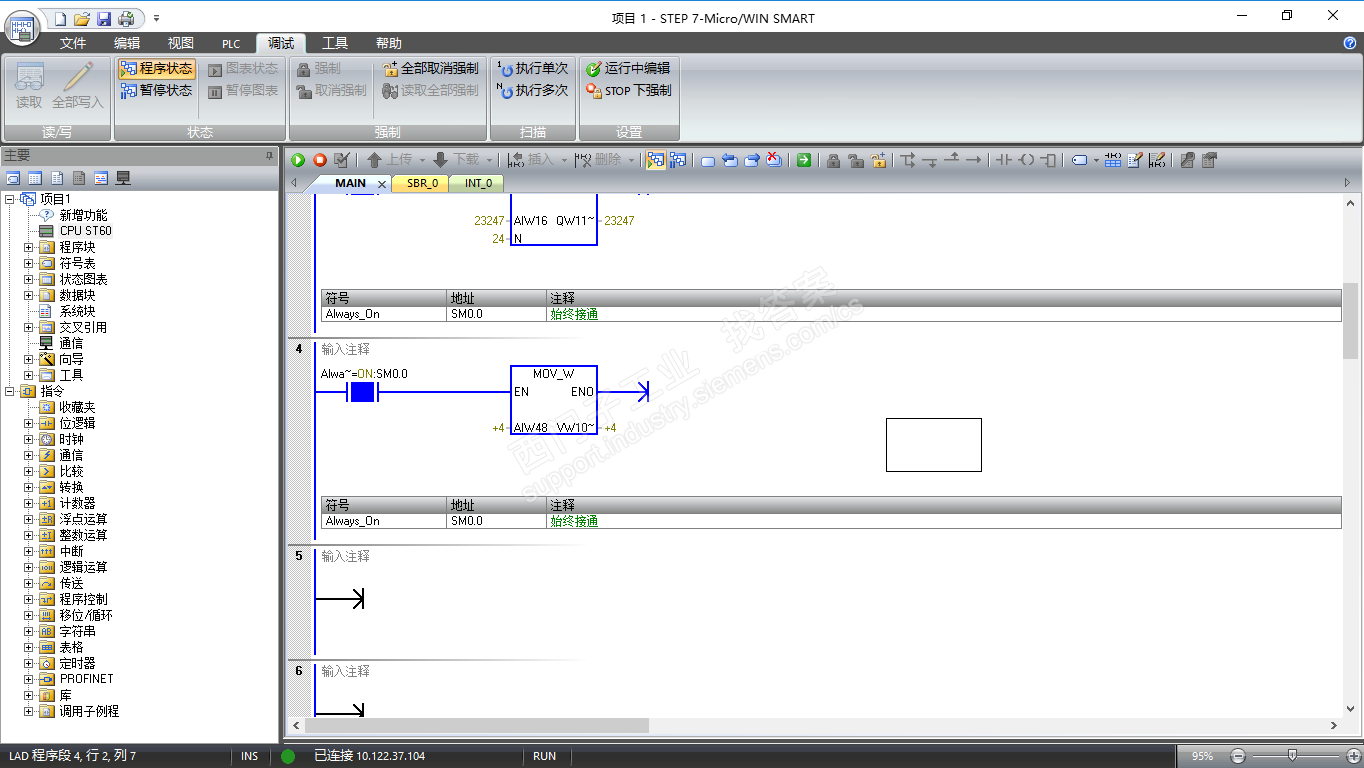Click the Insert box icon

click(1049, 160)
